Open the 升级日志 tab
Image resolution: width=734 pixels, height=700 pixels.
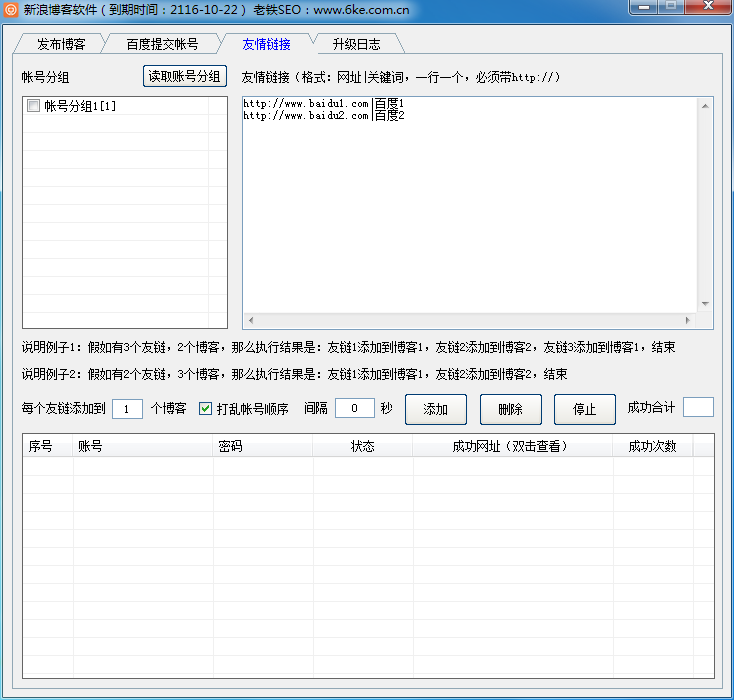click(x=356, y=44)
